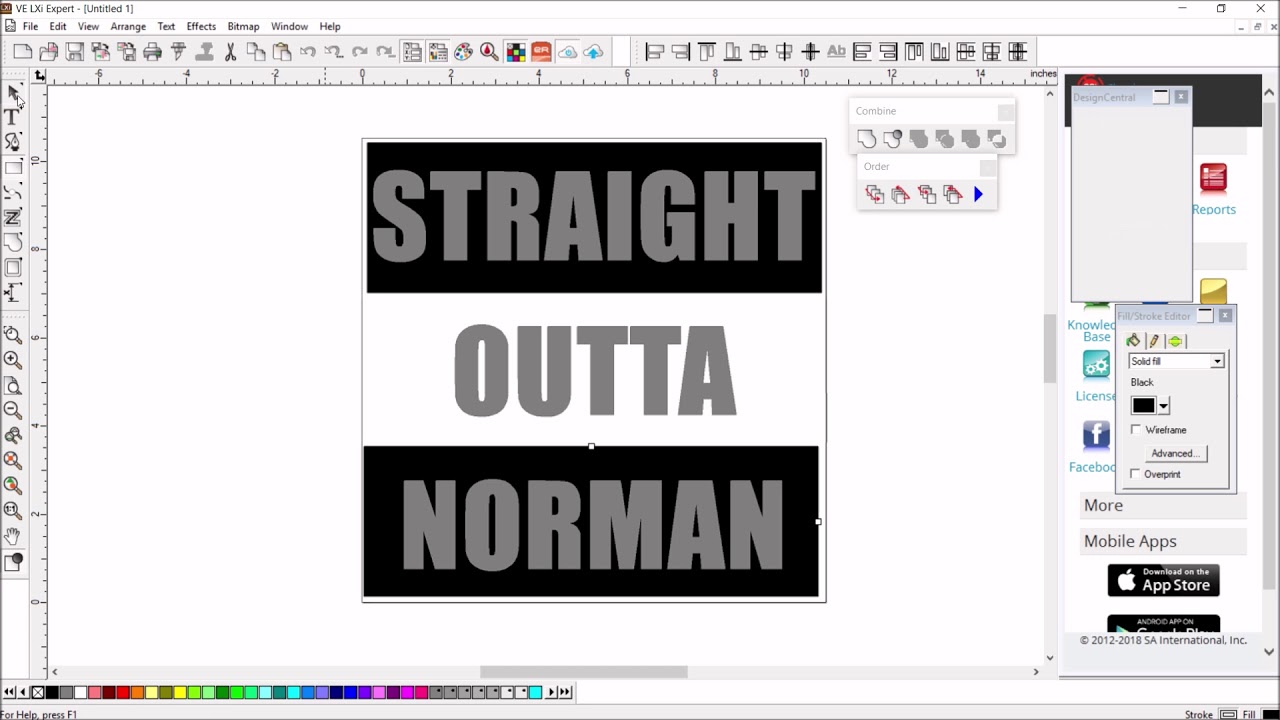Select the Hand pan tool

pos(13,537)
